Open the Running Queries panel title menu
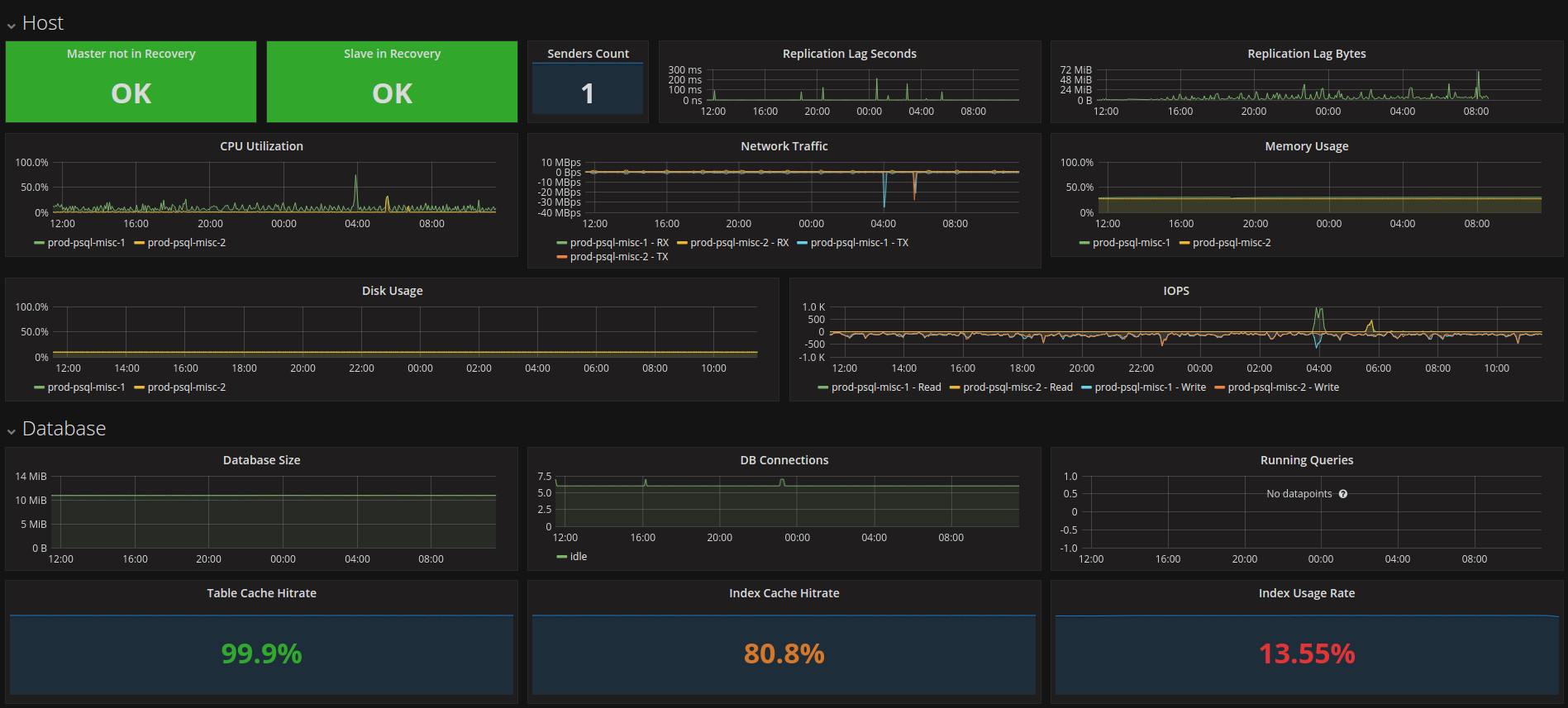1568x708 pixels. click(x=1306, y=460)
